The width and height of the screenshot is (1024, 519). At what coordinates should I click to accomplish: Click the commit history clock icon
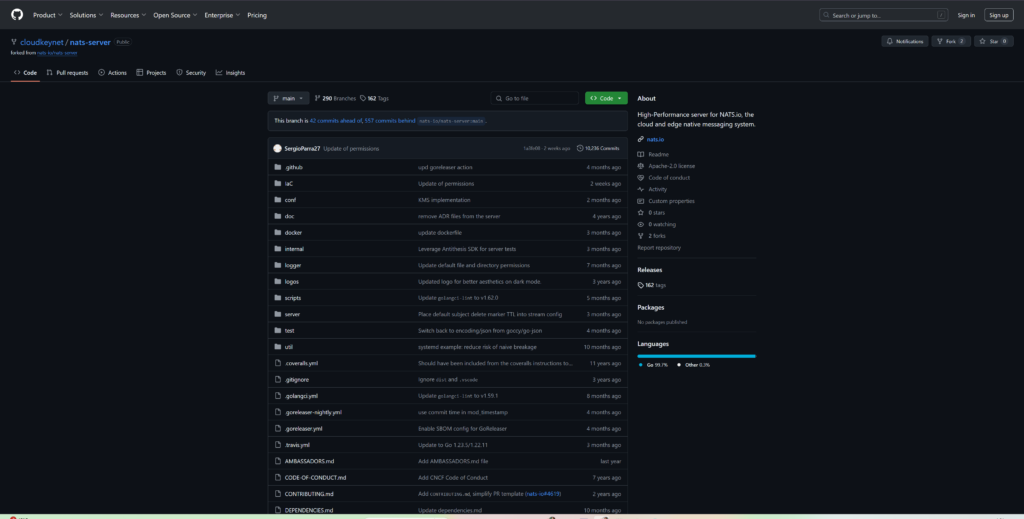[580, 148]
